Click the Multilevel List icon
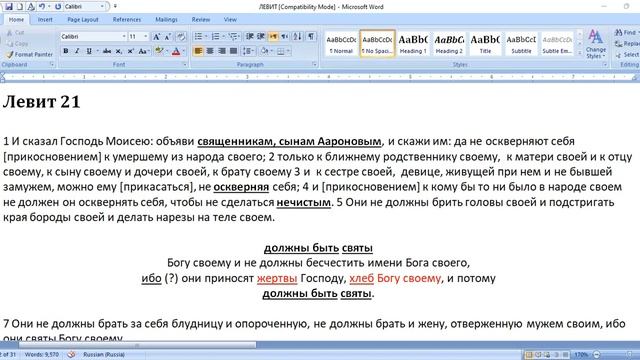Screen dimensions: 640x360 233,37
